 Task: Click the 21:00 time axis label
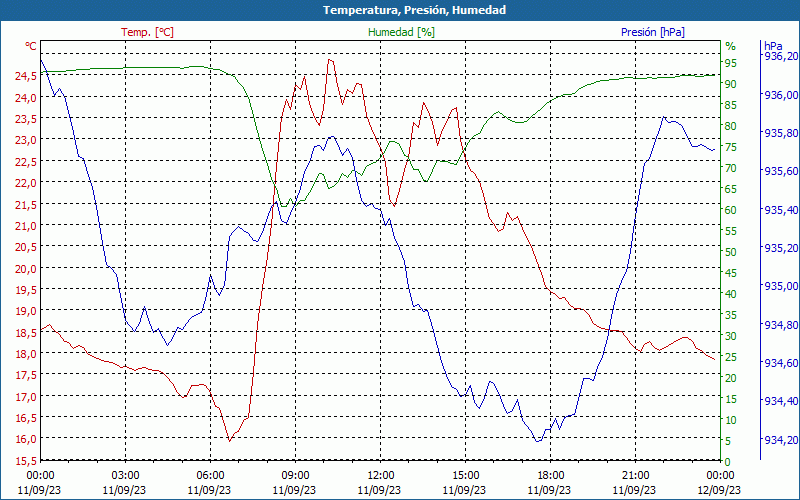tap(635, 476)
